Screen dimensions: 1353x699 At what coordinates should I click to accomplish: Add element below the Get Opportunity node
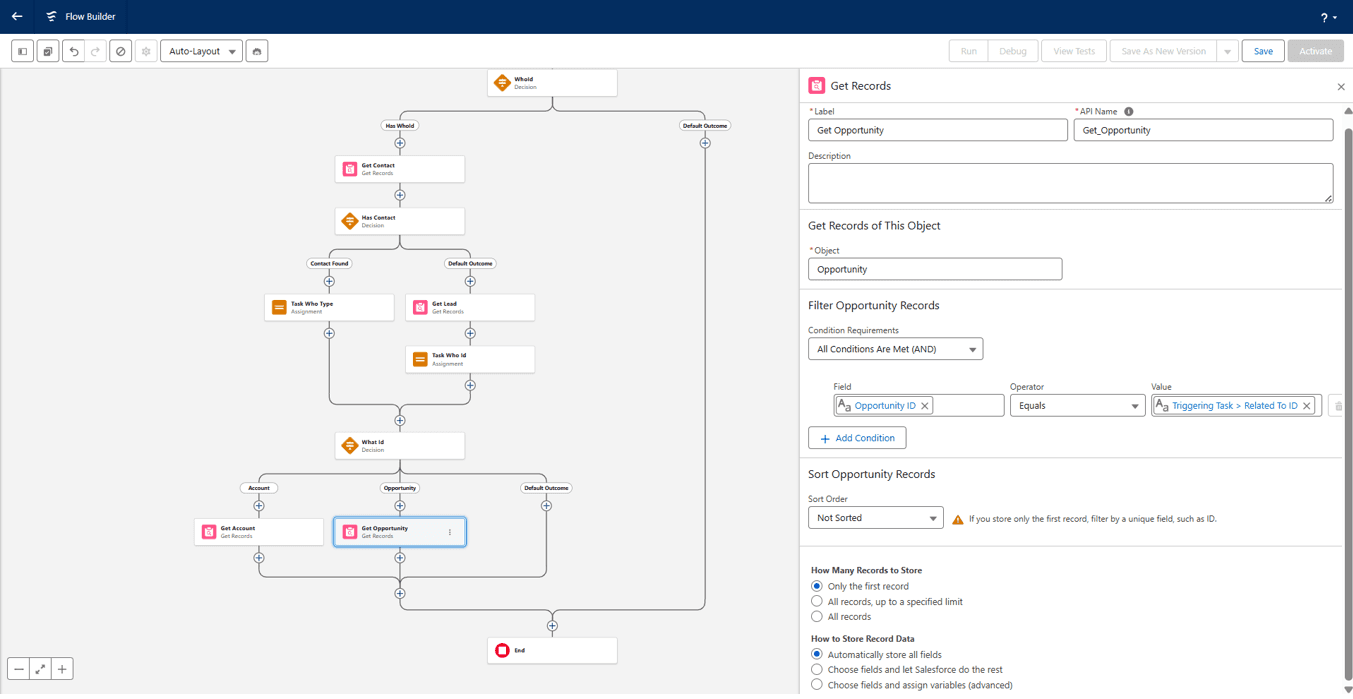coord(400,558)
